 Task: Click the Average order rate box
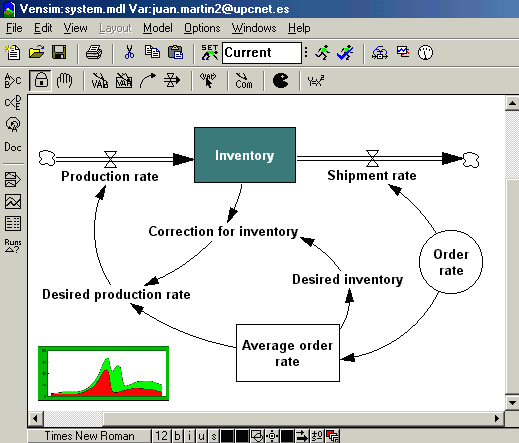288,353
